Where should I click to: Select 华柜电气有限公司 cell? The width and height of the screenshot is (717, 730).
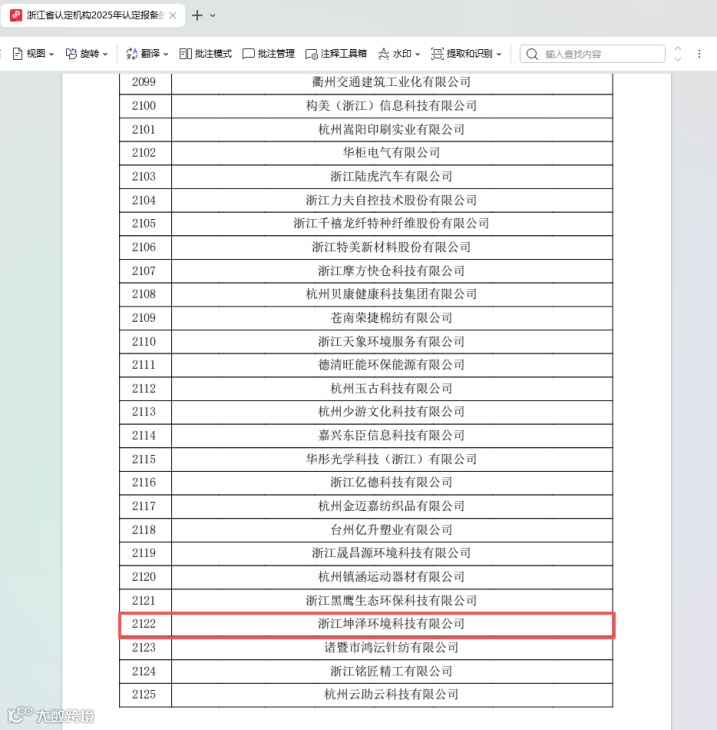(392, 153)
